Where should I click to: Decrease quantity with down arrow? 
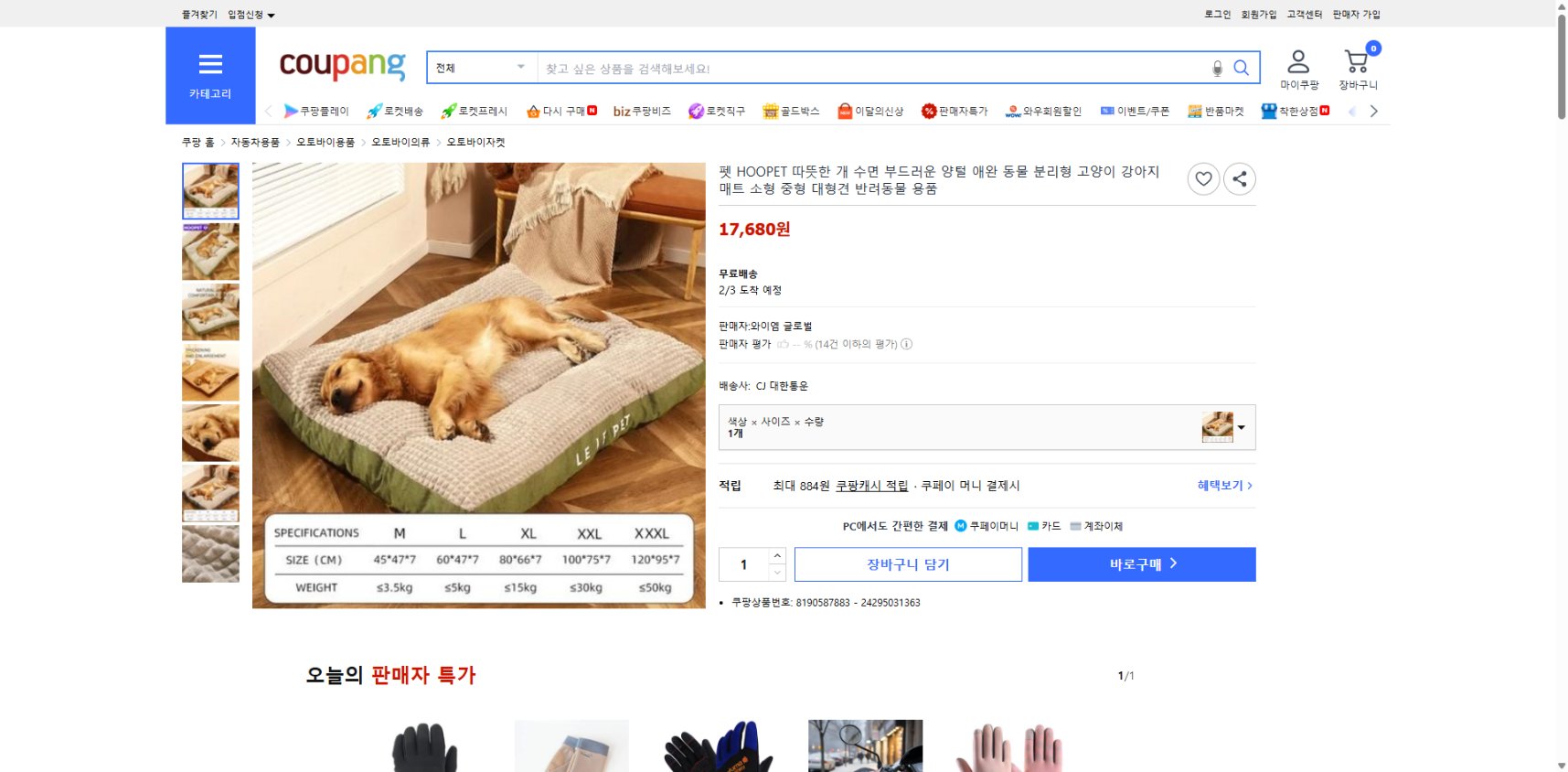click(x=777, y=573)
